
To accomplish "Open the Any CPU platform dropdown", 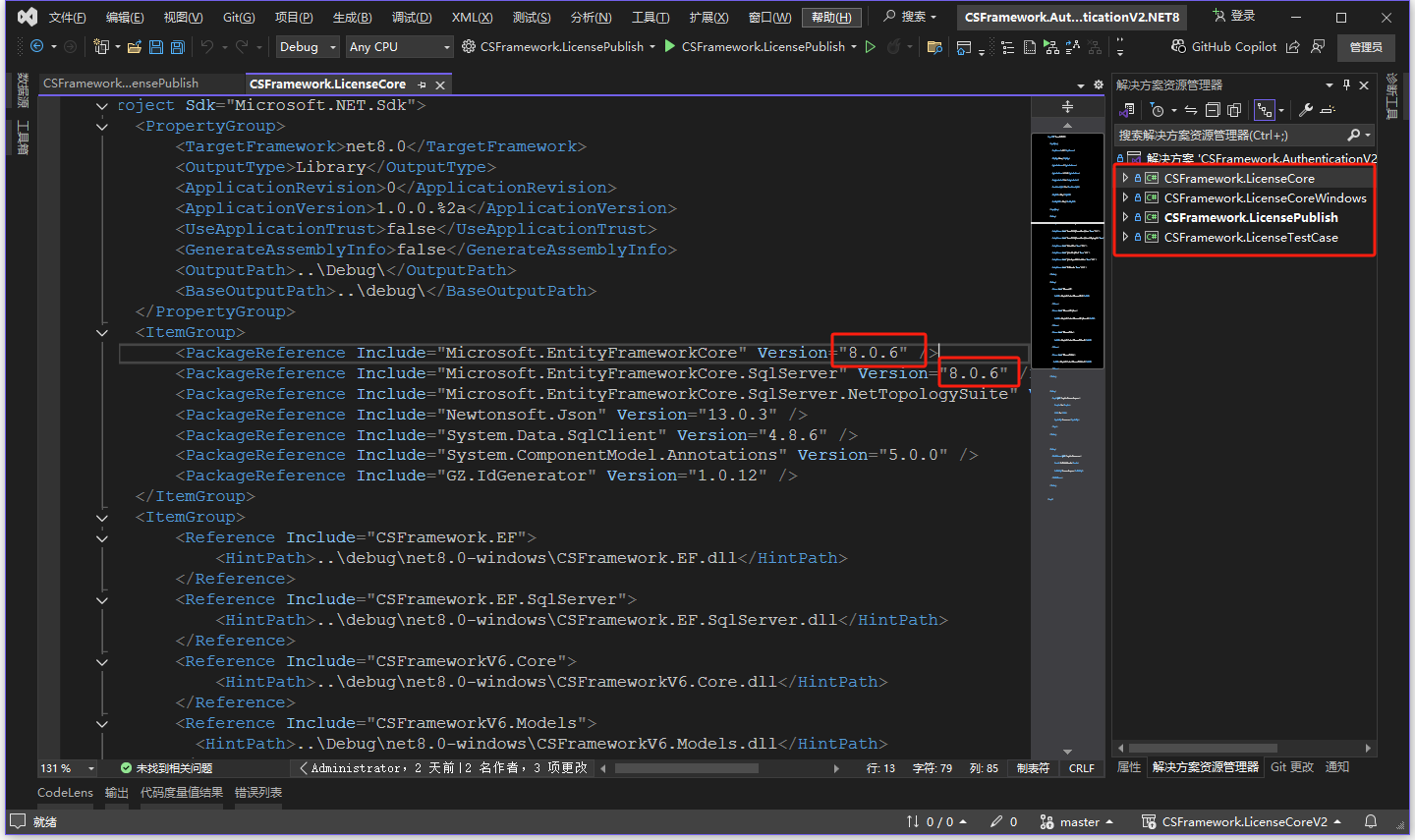I will (399, 47).
